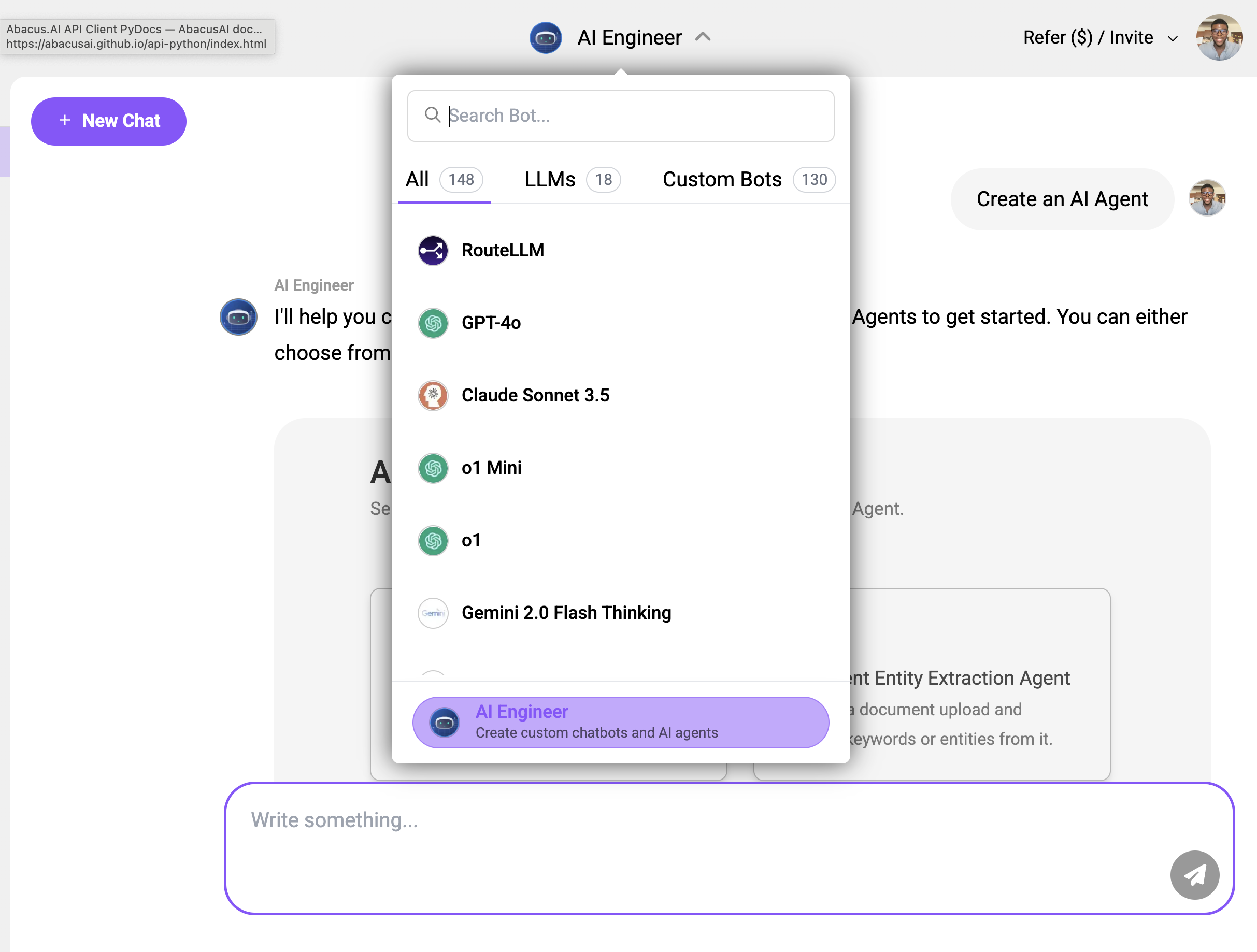The image size is (1257, 952).
Task: Choose the o1 model entry
Action: [621, 541]
